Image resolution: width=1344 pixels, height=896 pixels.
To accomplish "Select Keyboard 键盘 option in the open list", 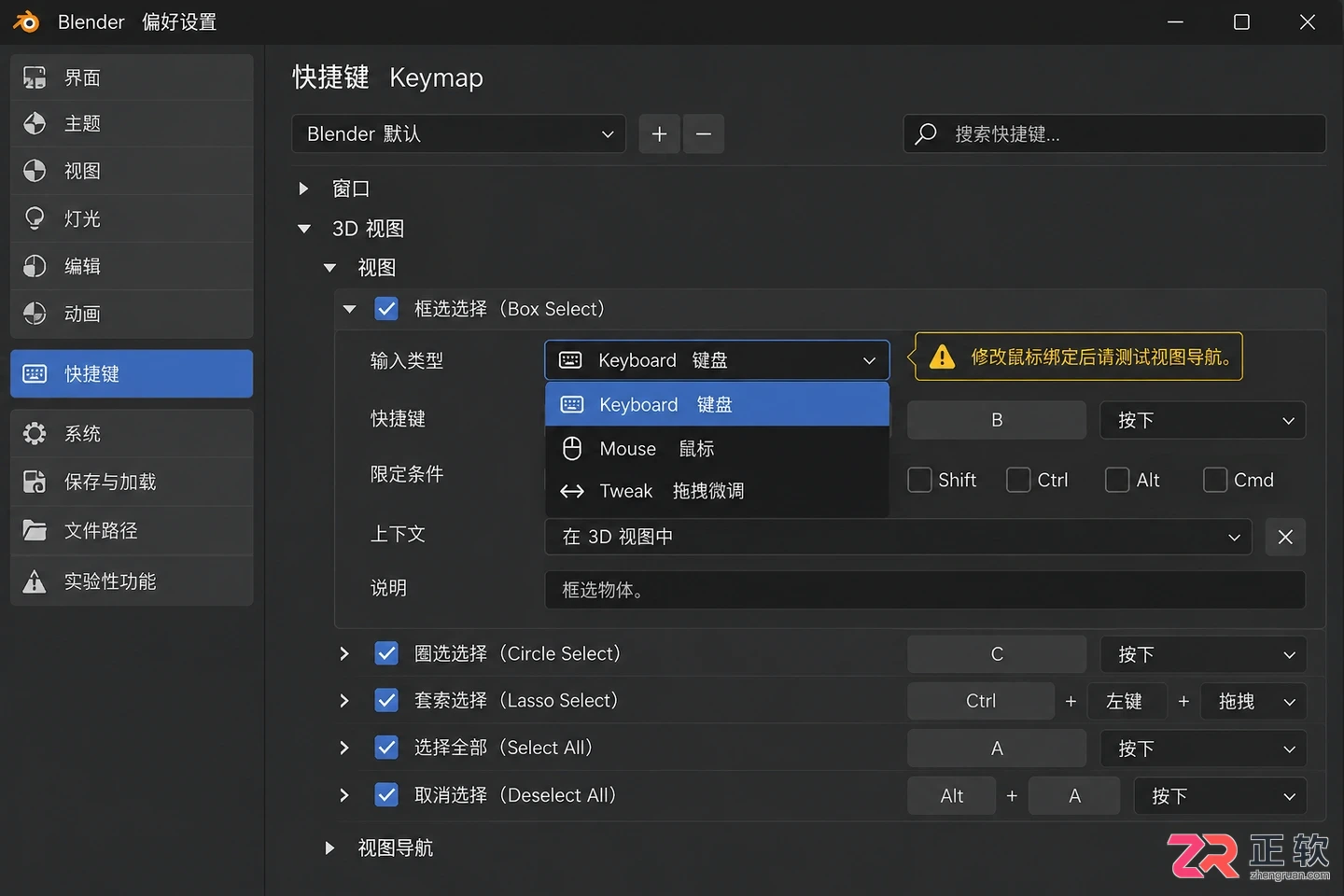I will tap(717, 404).
